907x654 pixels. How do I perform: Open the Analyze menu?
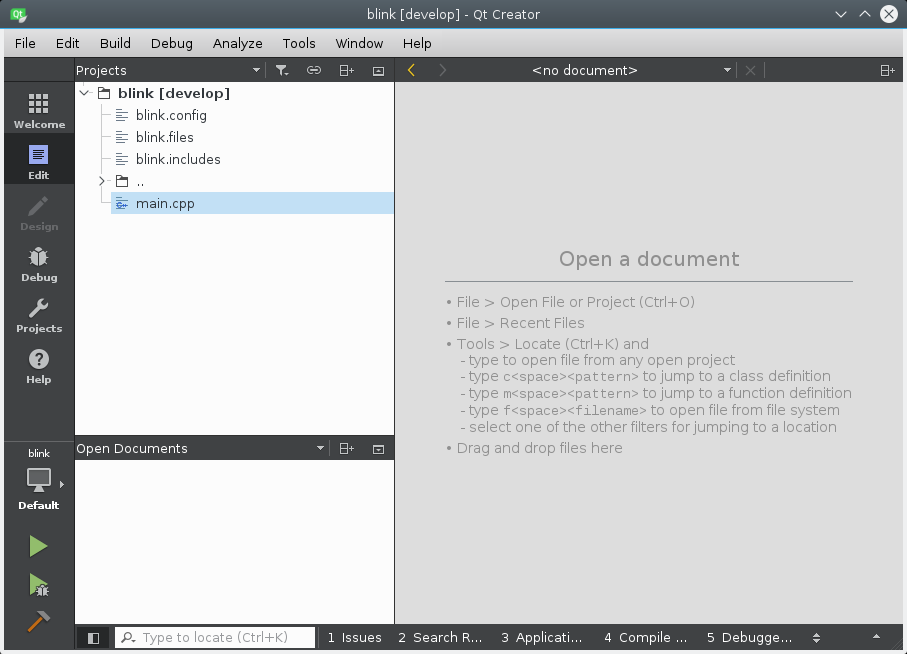point(237,43)
